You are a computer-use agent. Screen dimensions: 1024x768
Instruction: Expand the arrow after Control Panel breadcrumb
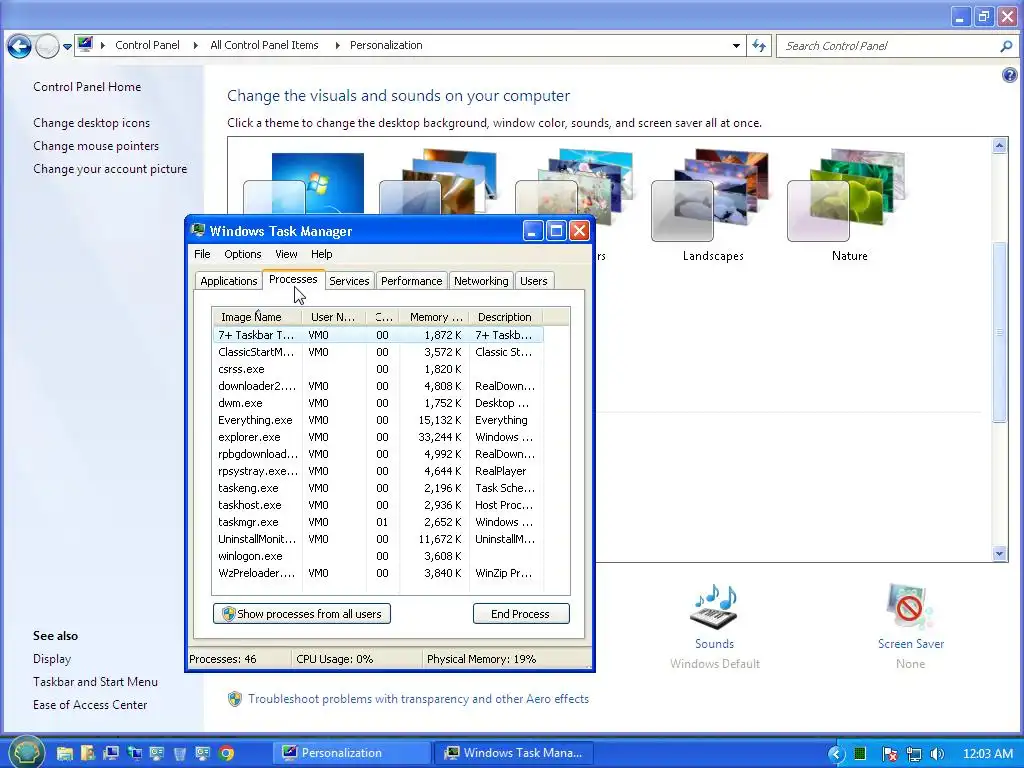(195, 45)
